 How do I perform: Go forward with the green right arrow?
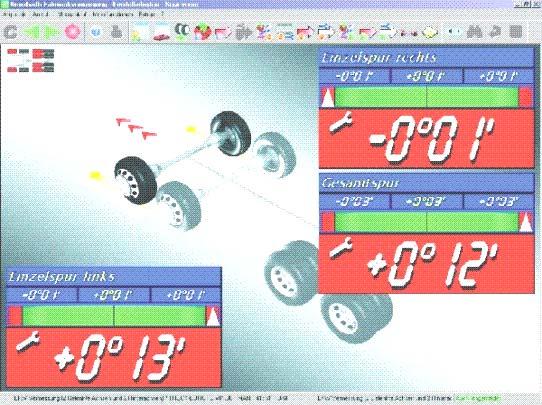[53, 32]
